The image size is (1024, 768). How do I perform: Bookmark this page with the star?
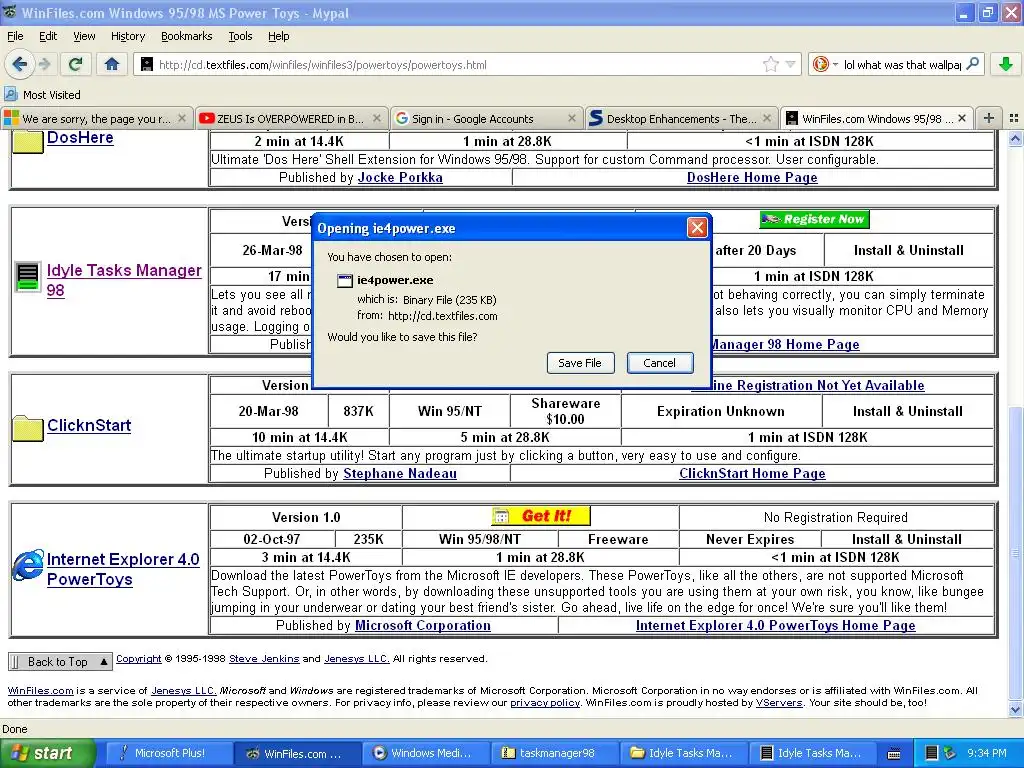(771, 64)
